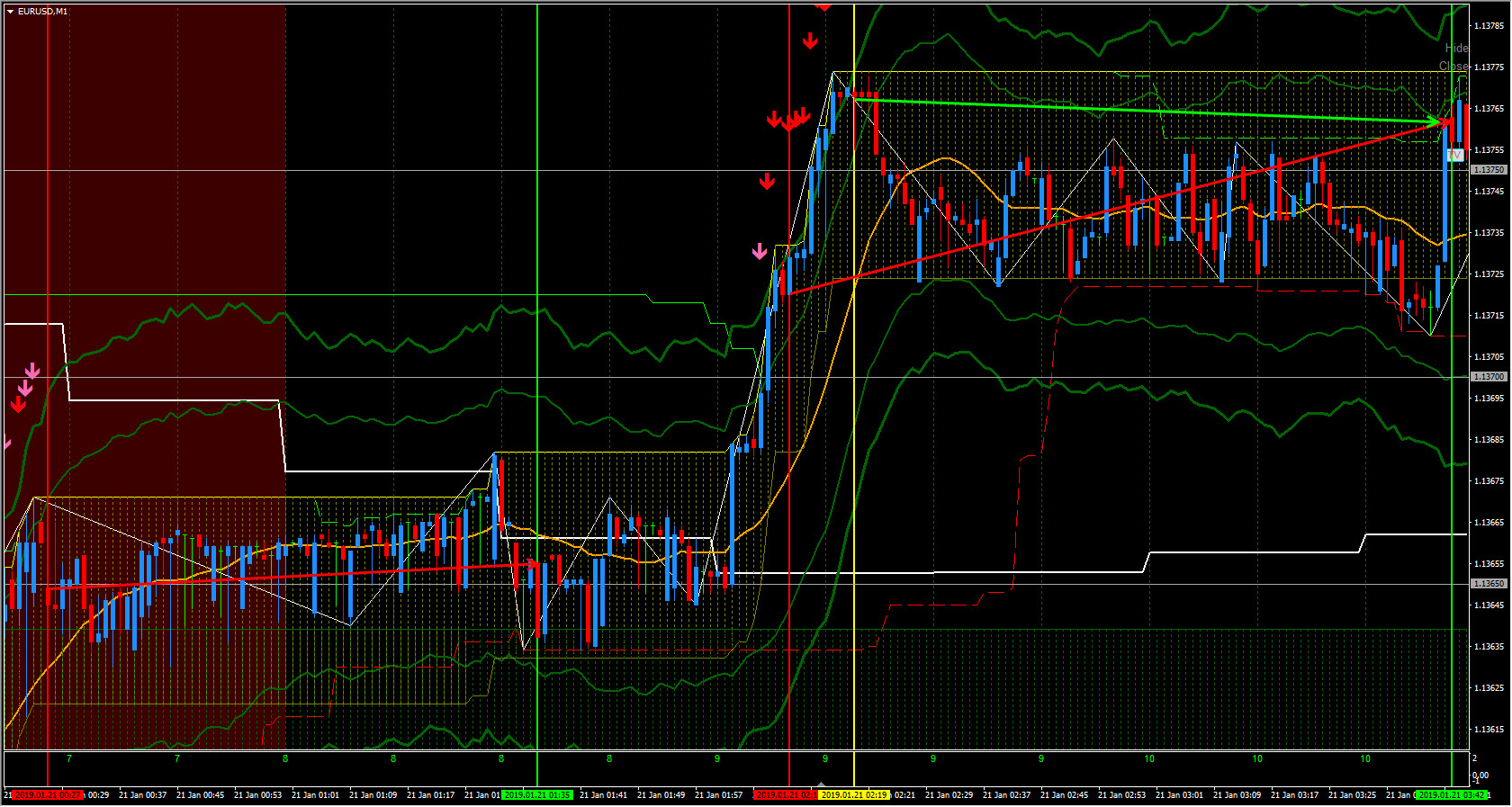This screenshot has width=1512, height=807.
Task: Click the 1.13765 price scale value
Action: [1489, 109]
